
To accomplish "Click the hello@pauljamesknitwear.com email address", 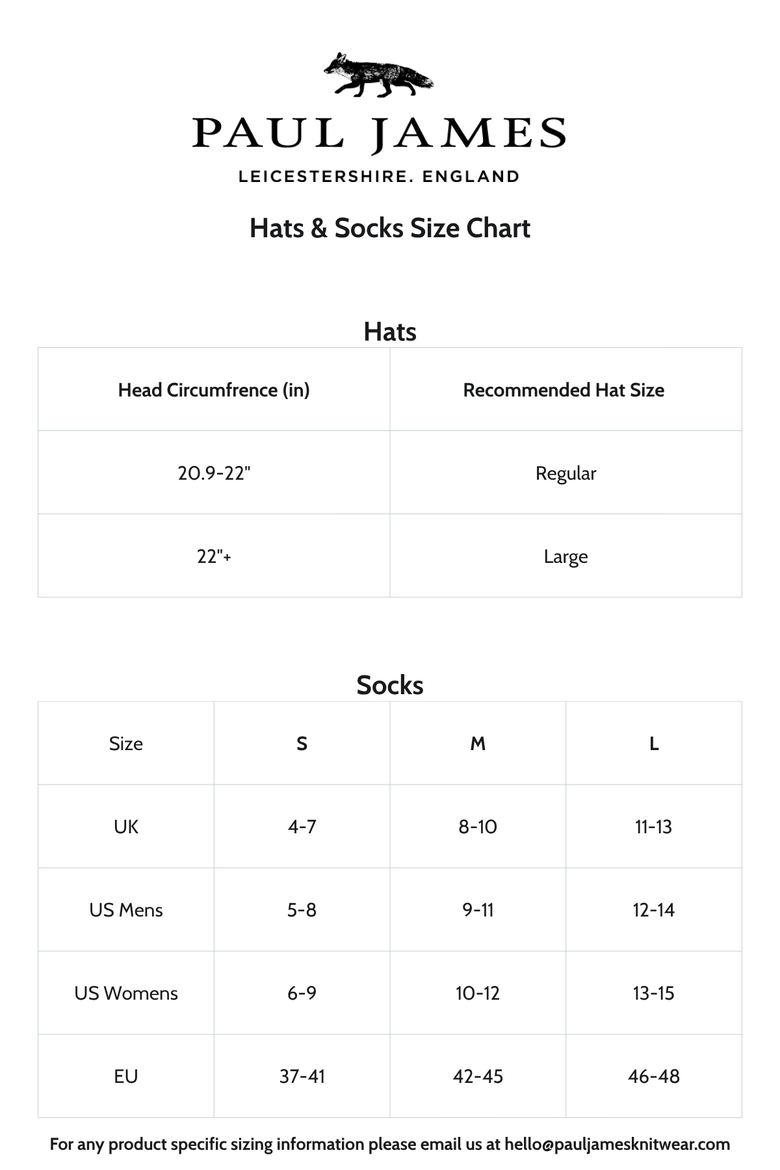I will pyautogui.click(x=617, y=1144).
